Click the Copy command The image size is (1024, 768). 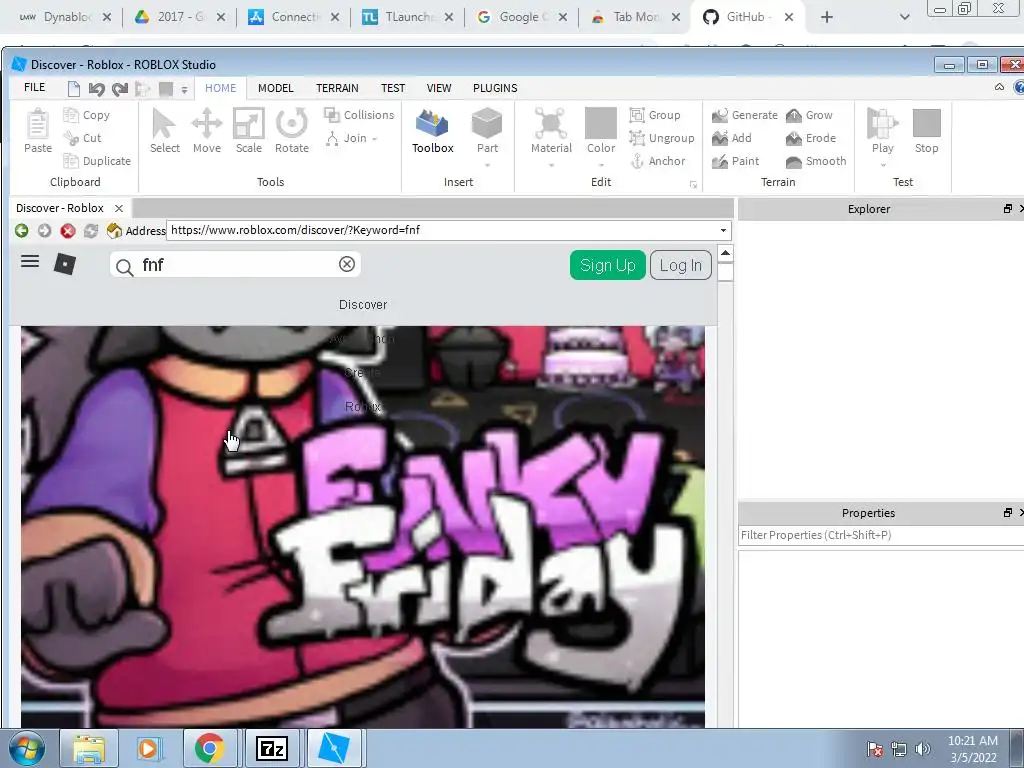[87, 115]
